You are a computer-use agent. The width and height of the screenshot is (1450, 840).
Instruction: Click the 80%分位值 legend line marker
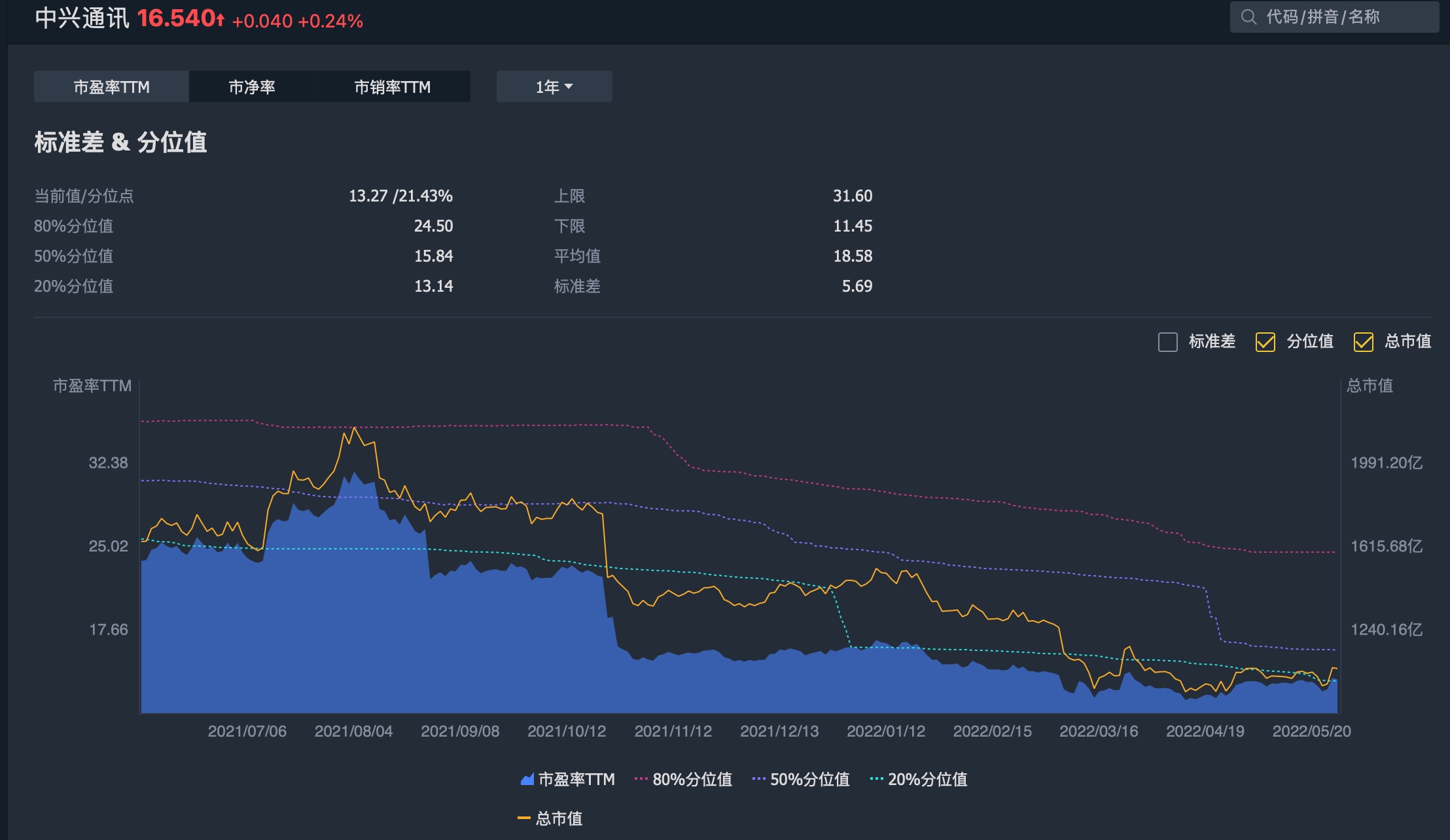(641, 779)
